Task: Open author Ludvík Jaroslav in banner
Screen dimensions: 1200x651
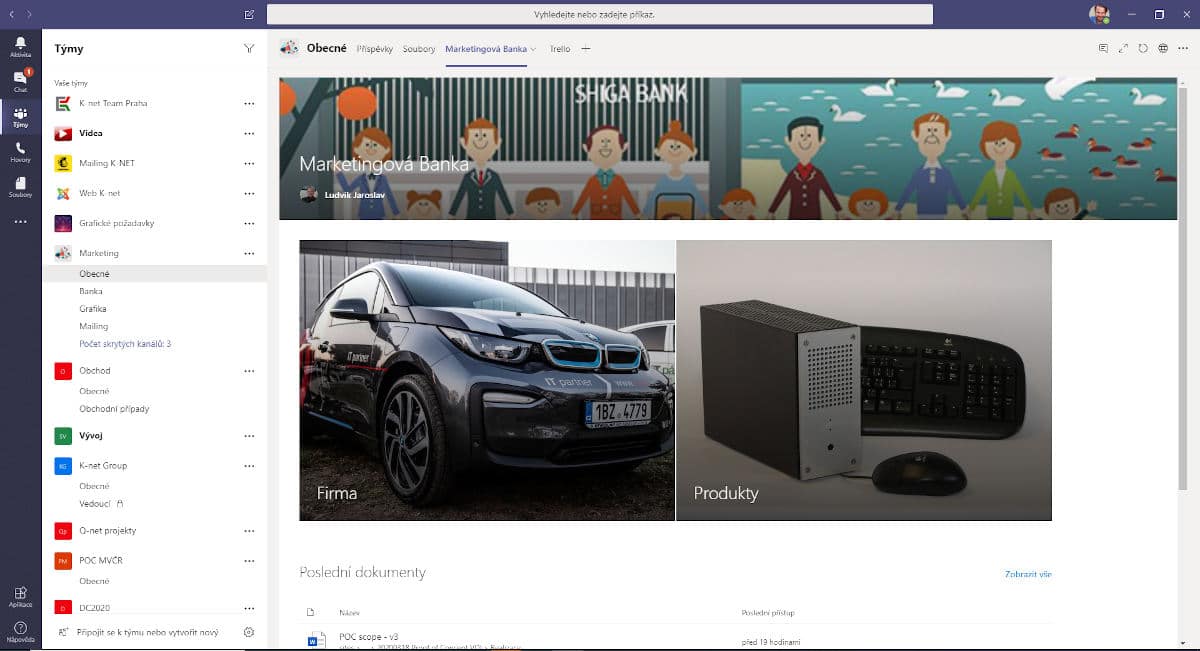Action: point(354,195)
